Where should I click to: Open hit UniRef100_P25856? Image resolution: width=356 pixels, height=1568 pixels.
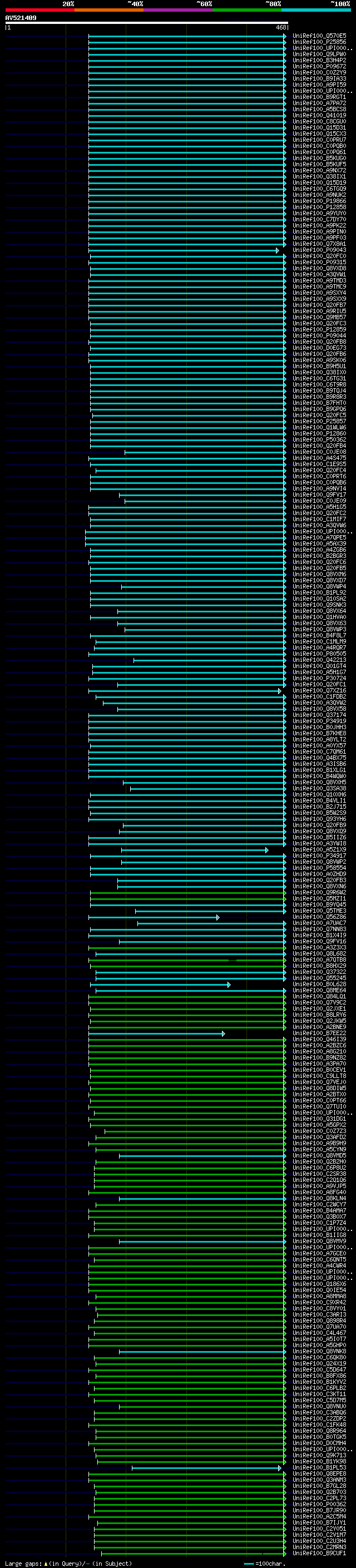319,42
